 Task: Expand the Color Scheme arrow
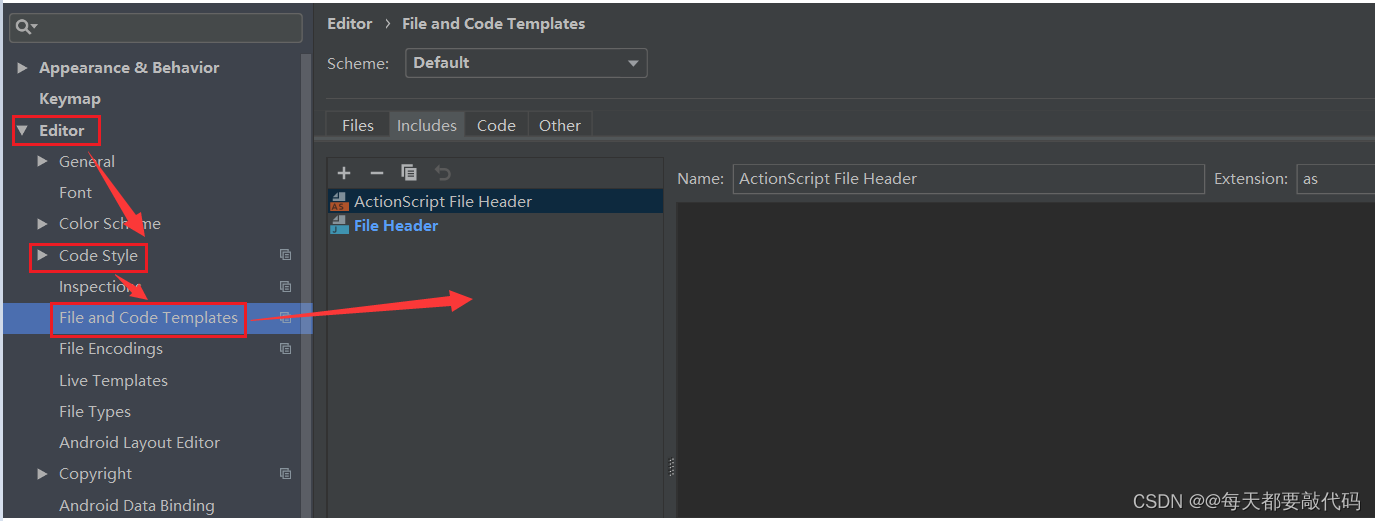click(42, 224)
